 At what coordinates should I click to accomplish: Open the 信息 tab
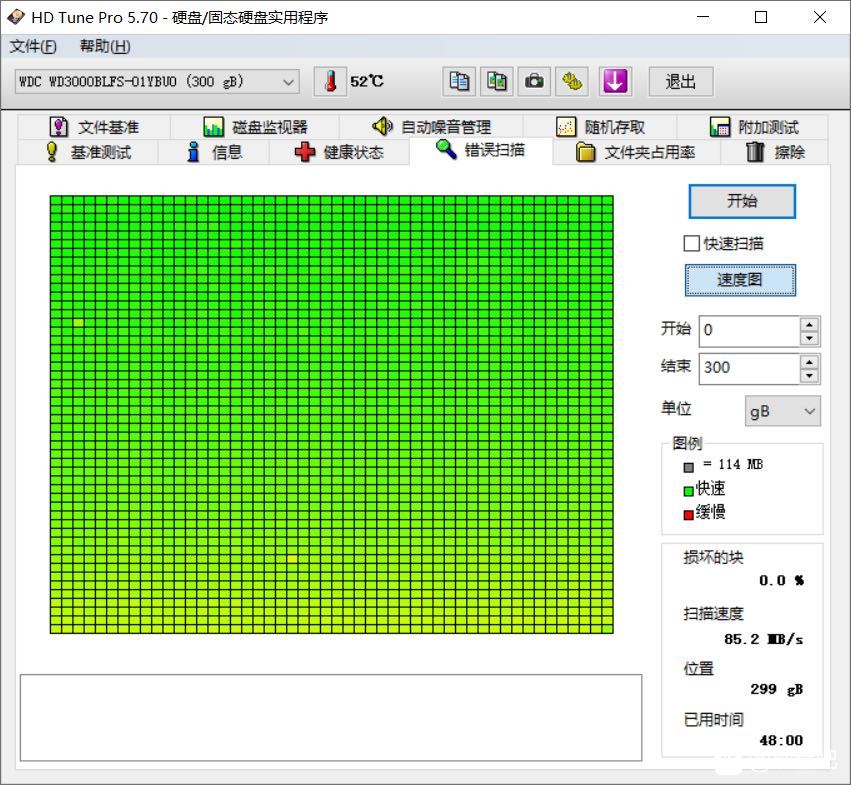click(x=214, y=152)
